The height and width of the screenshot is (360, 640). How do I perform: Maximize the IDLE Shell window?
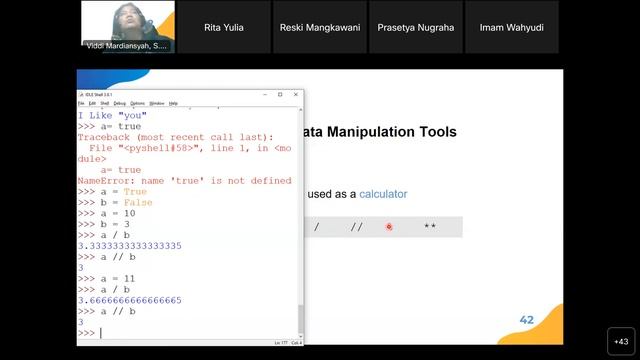click(280, 94)
